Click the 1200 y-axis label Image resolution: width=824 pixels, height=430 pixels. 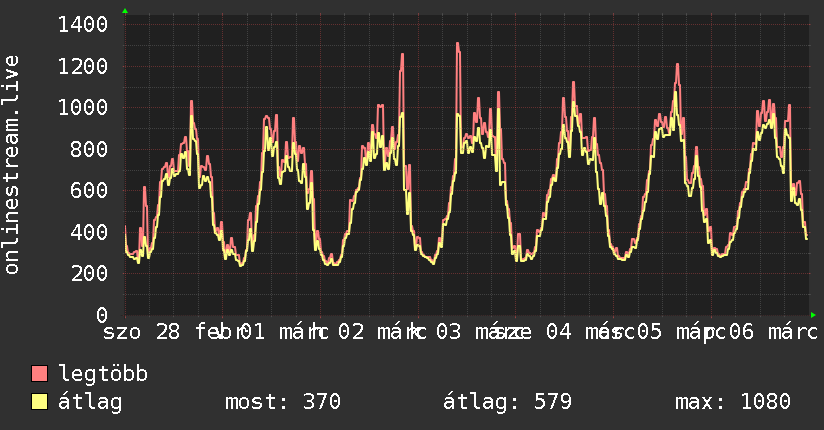[83, 66]
